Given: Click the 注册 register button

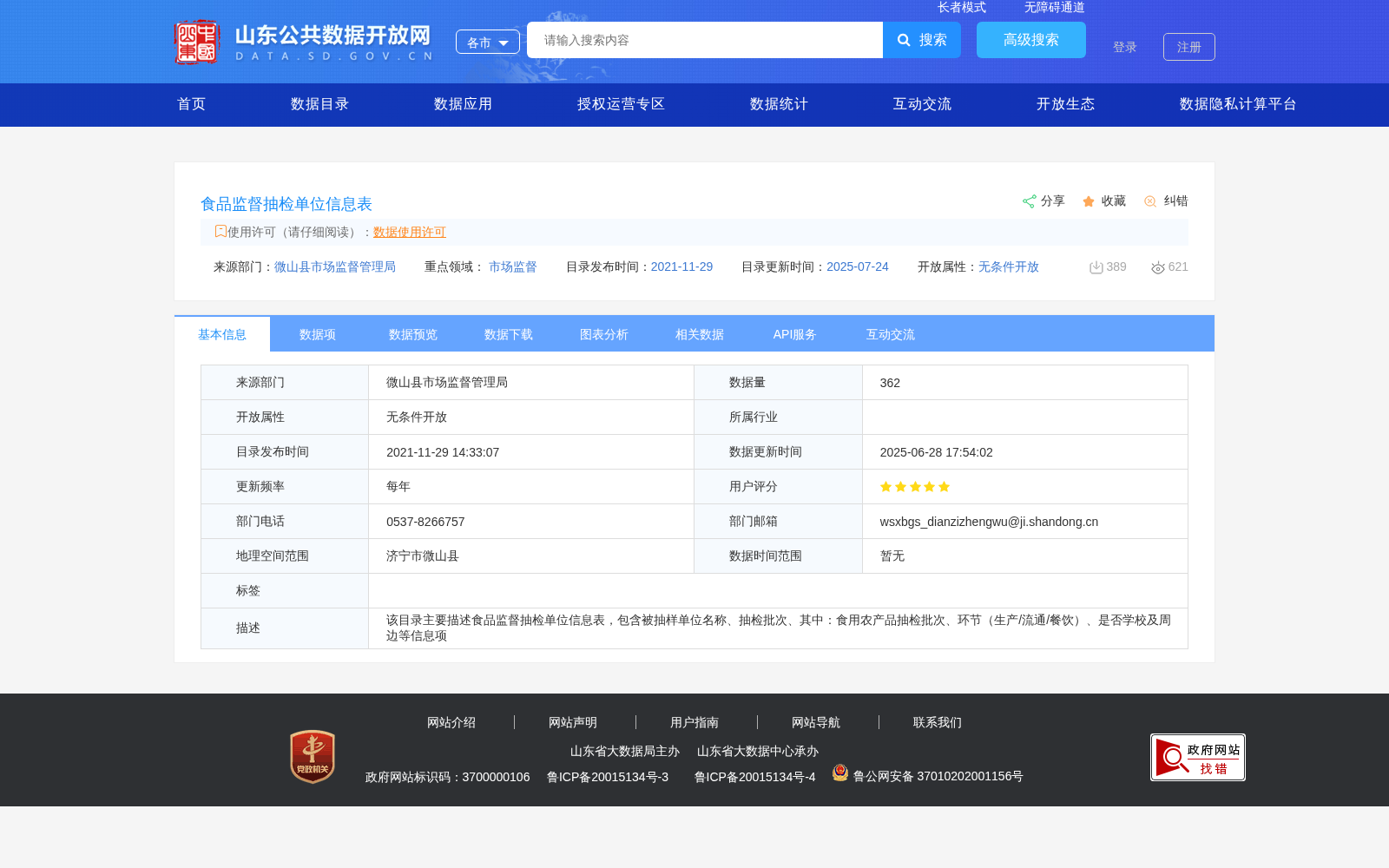Looking at the screenshot, I should tap(1189, 47).
